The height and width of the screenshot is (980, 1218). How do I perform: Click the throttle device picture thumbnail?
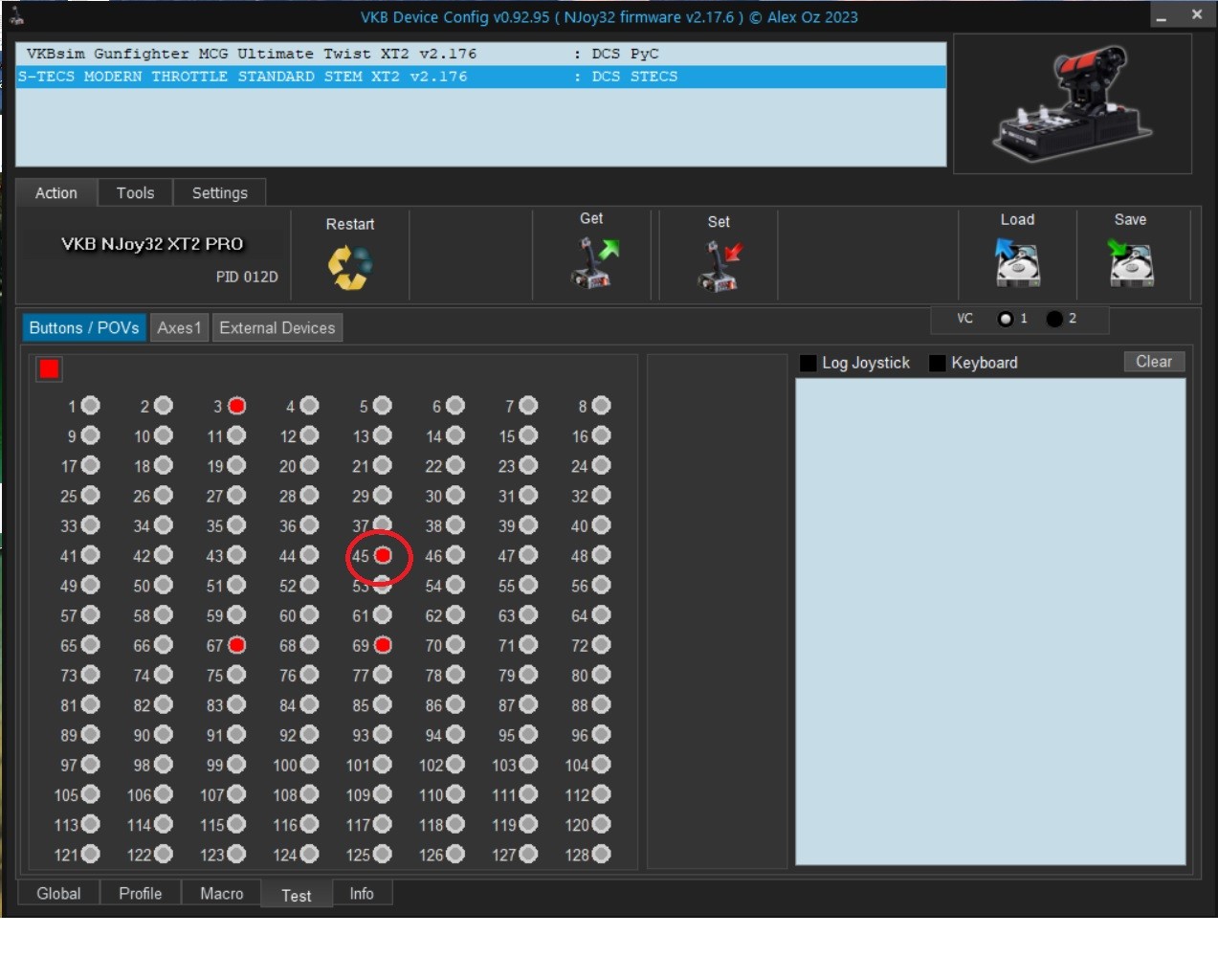coord(1073,104)
